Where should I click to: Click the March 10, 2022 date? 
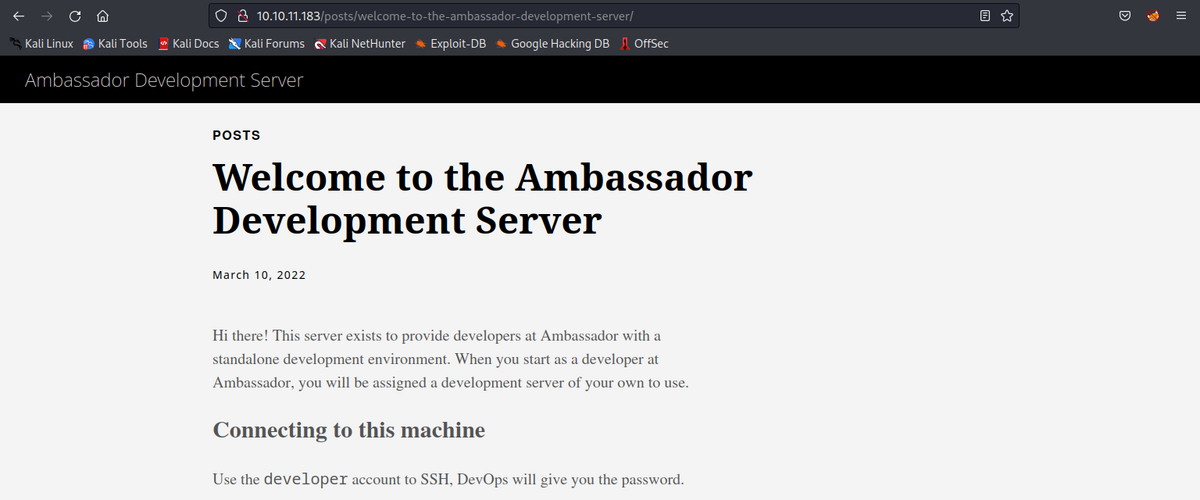coord(259,275)
